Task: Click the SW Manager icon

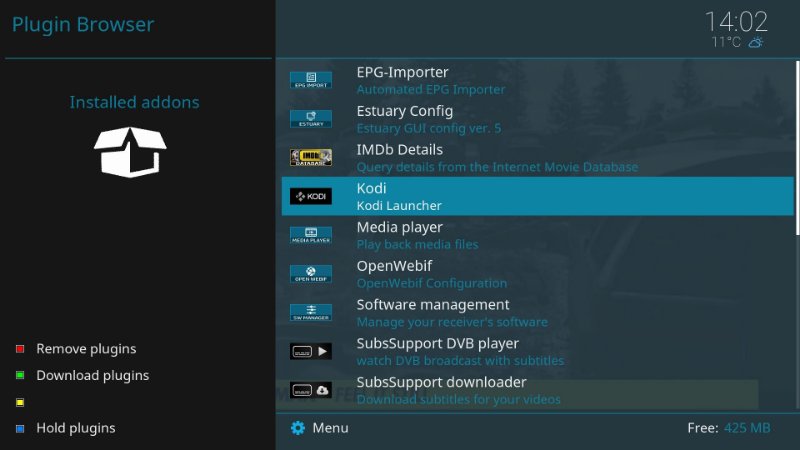Action: (x=310, y=313)
